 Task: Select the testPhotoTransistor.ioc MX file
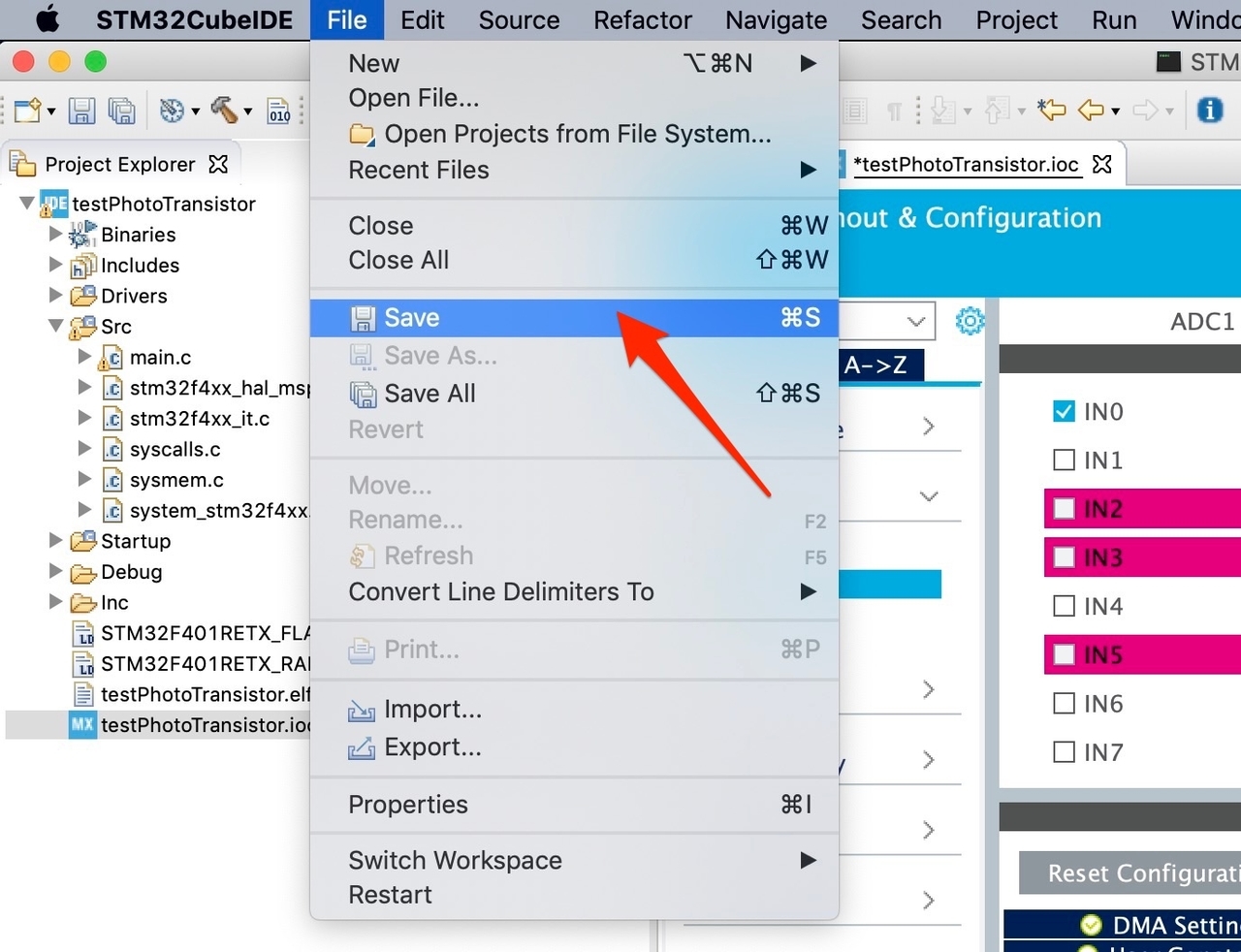[x=190, y=725]
